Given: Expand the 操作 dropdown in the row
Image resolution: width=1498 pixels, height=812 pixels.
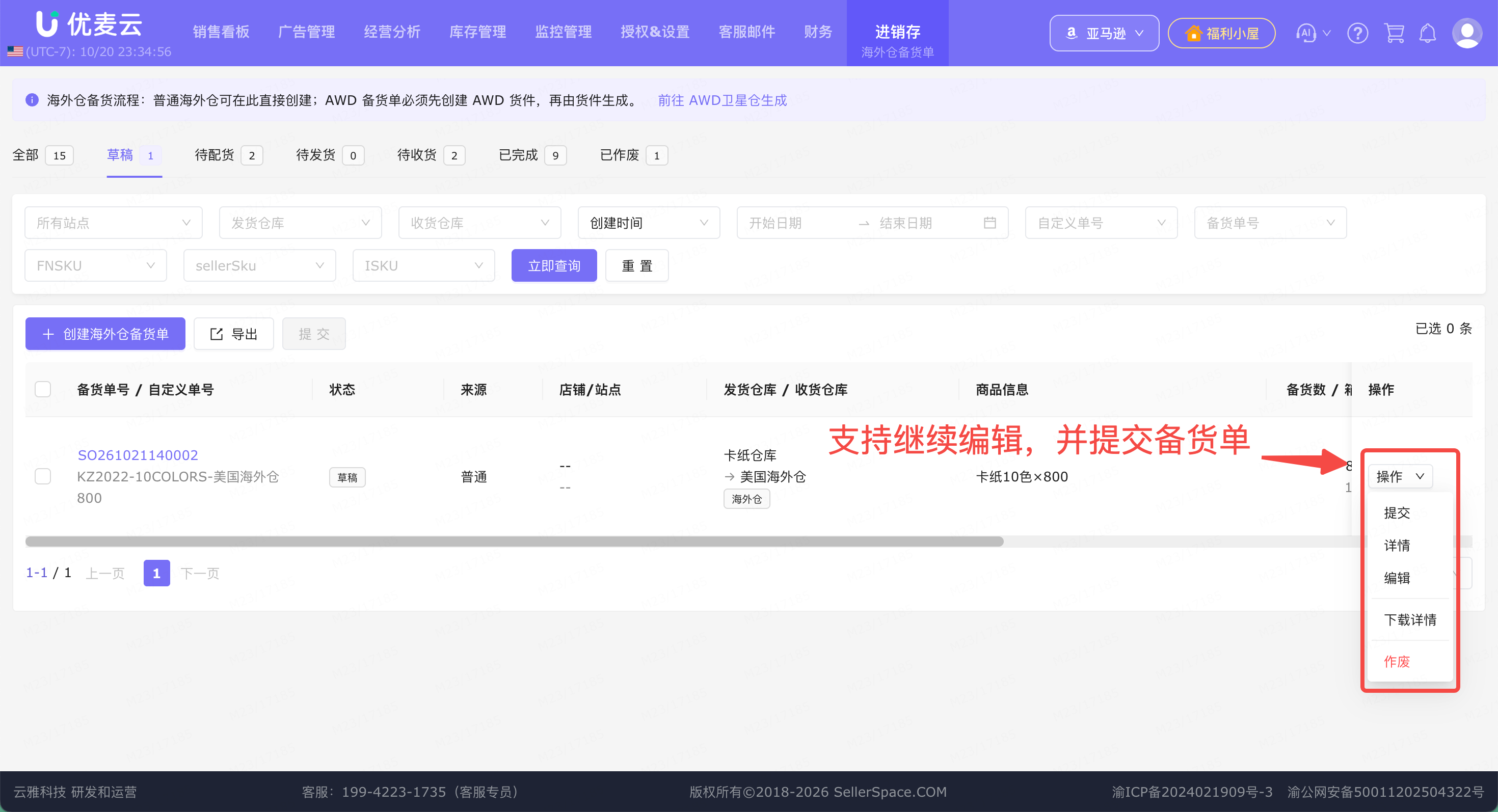Looking at the screenshot, I should (x=1400, y=476).
